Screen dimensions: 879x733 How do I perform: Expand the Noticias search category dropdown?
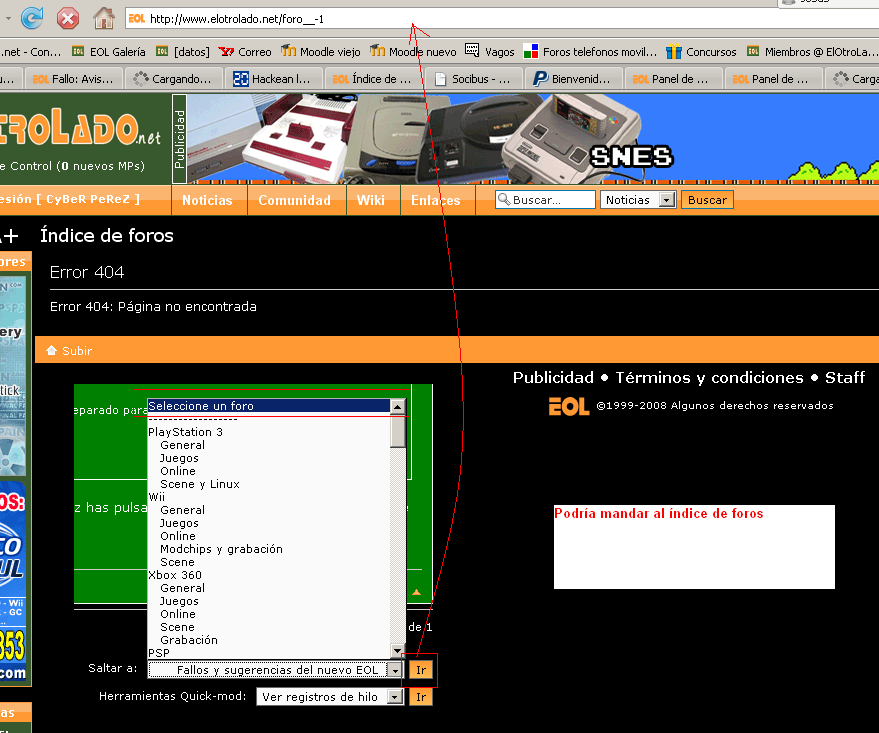click(x=638, y=200)
